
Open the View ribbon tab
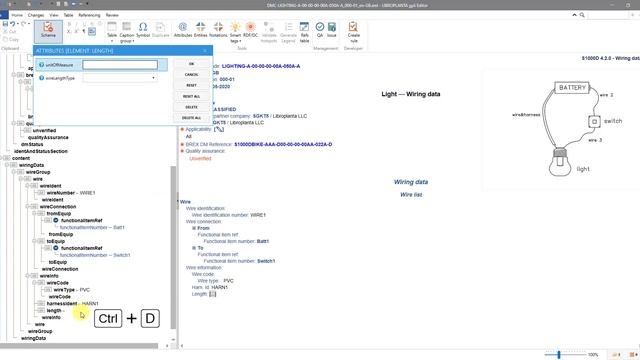tap(54, 15)
